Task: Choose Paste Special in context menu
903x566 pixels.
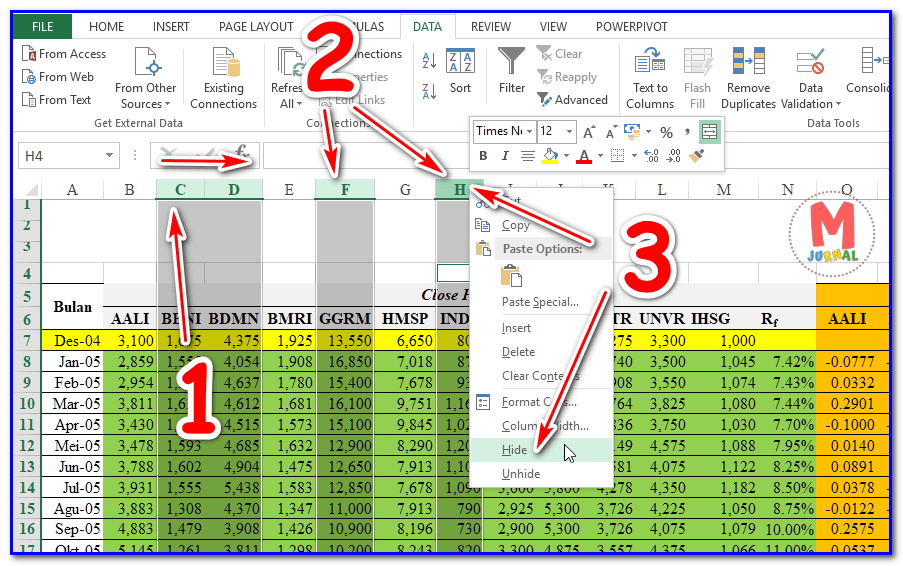Action: point(541,302)
